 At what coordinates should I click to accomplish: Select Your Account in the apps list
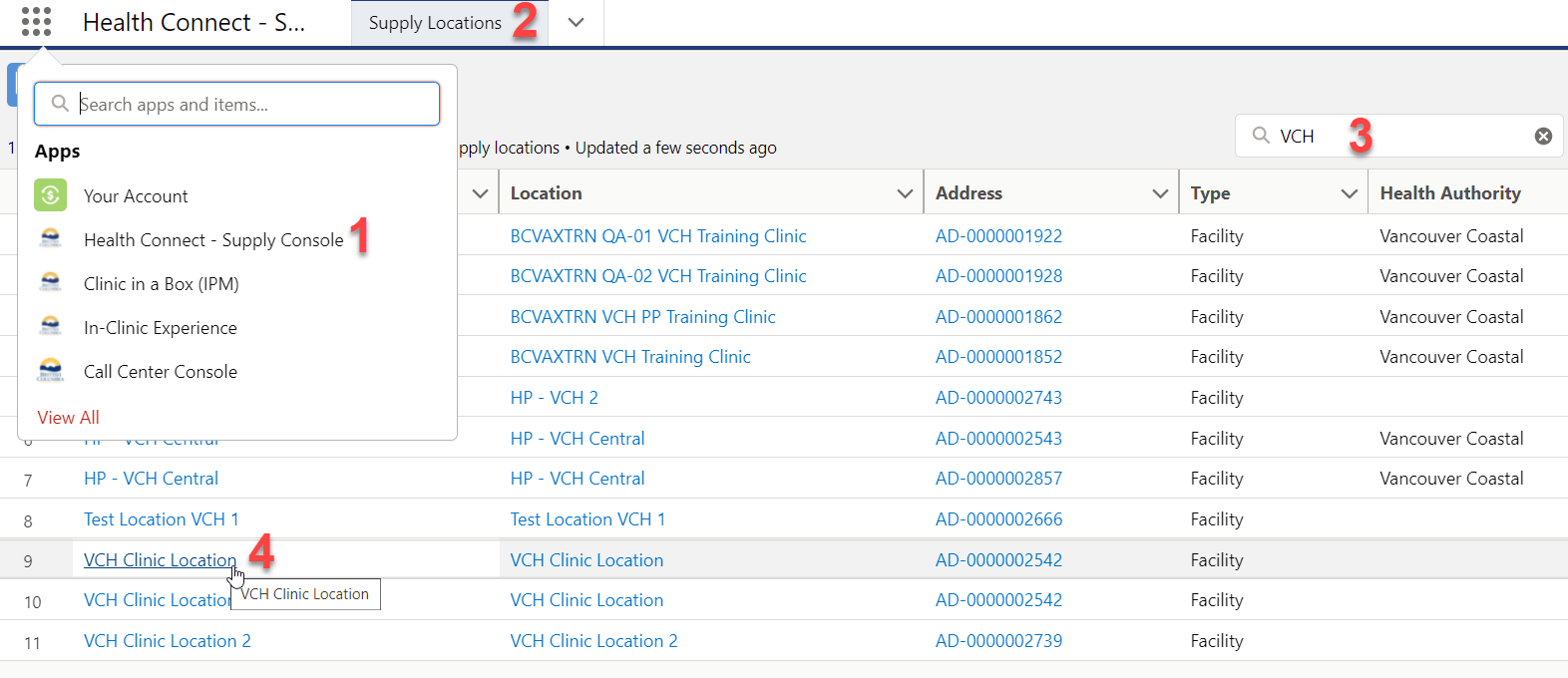click(136, 196)
